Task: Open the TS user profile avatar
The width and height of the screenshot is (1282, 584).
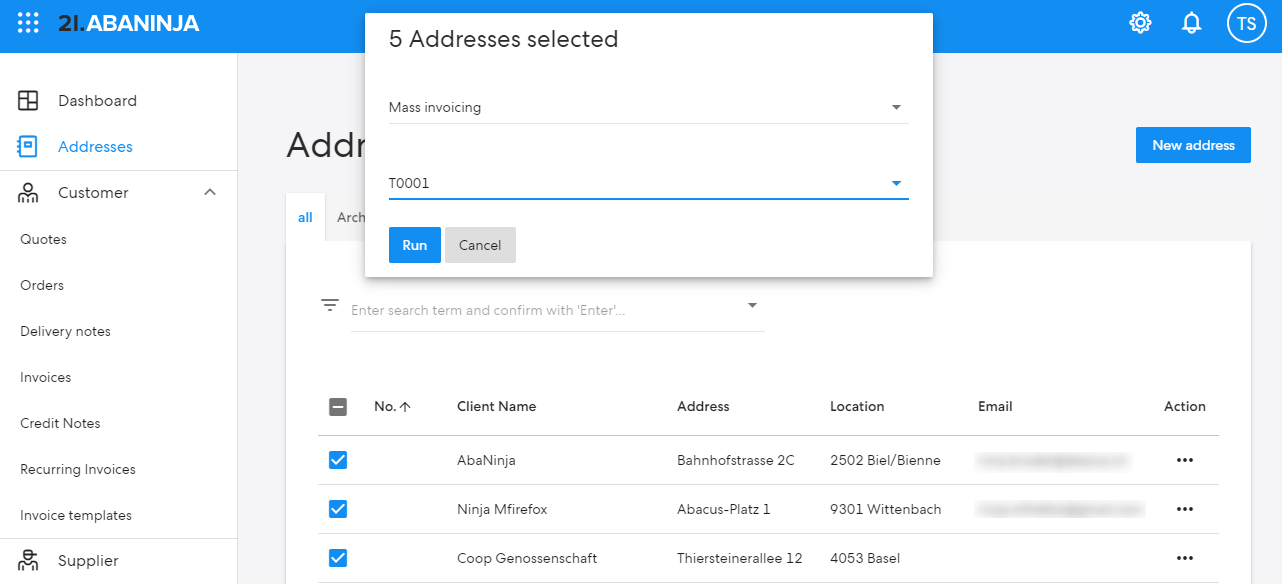Action: pos(1247,23)
